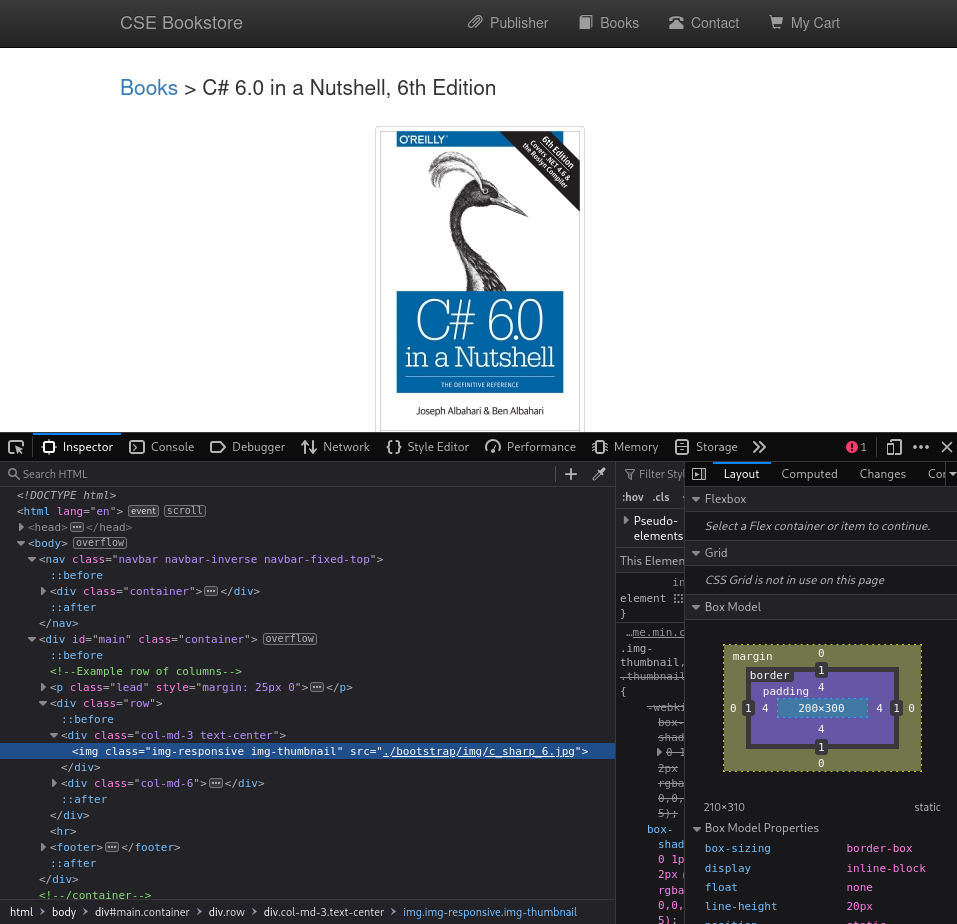Open Responsive Design Mode icon

tap(894, 447)
